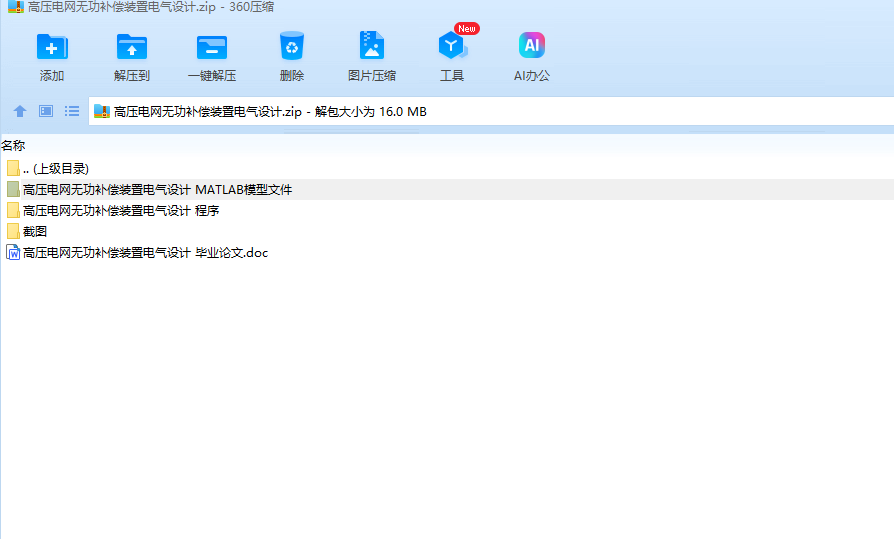This screenshot has height=539, width=894.
Task: Click the 解压到 (Extract to) icon
Action: point(132,47)
